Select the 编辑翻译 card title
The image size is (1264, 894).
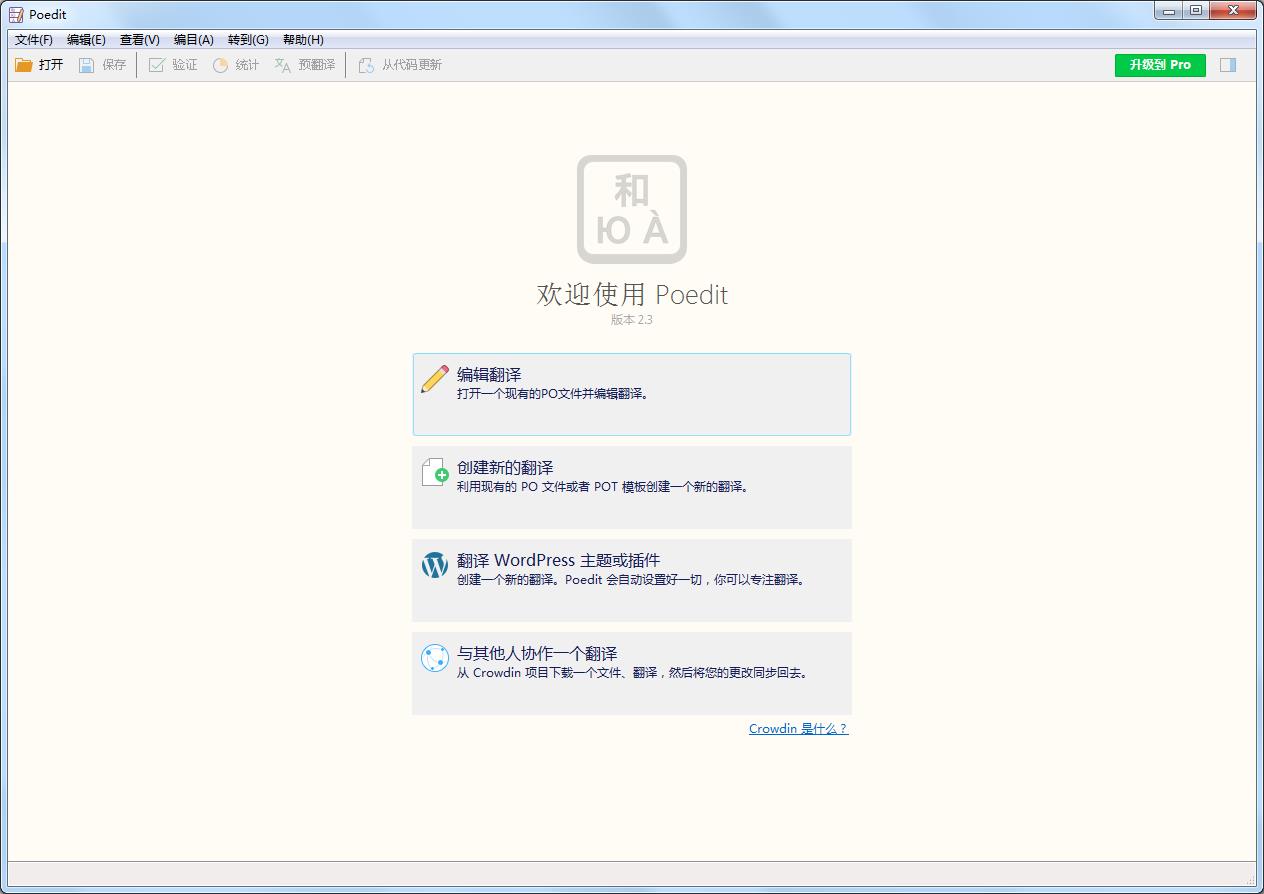tap(489, 375)
